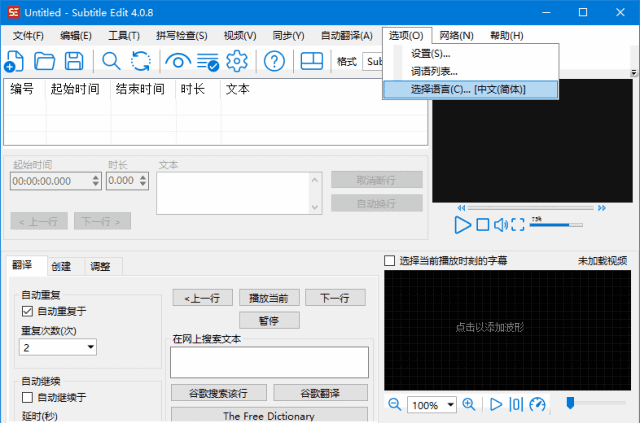640x423 pixels.
Task: Click The Free Dictionary button
Action: pos(269,415)
